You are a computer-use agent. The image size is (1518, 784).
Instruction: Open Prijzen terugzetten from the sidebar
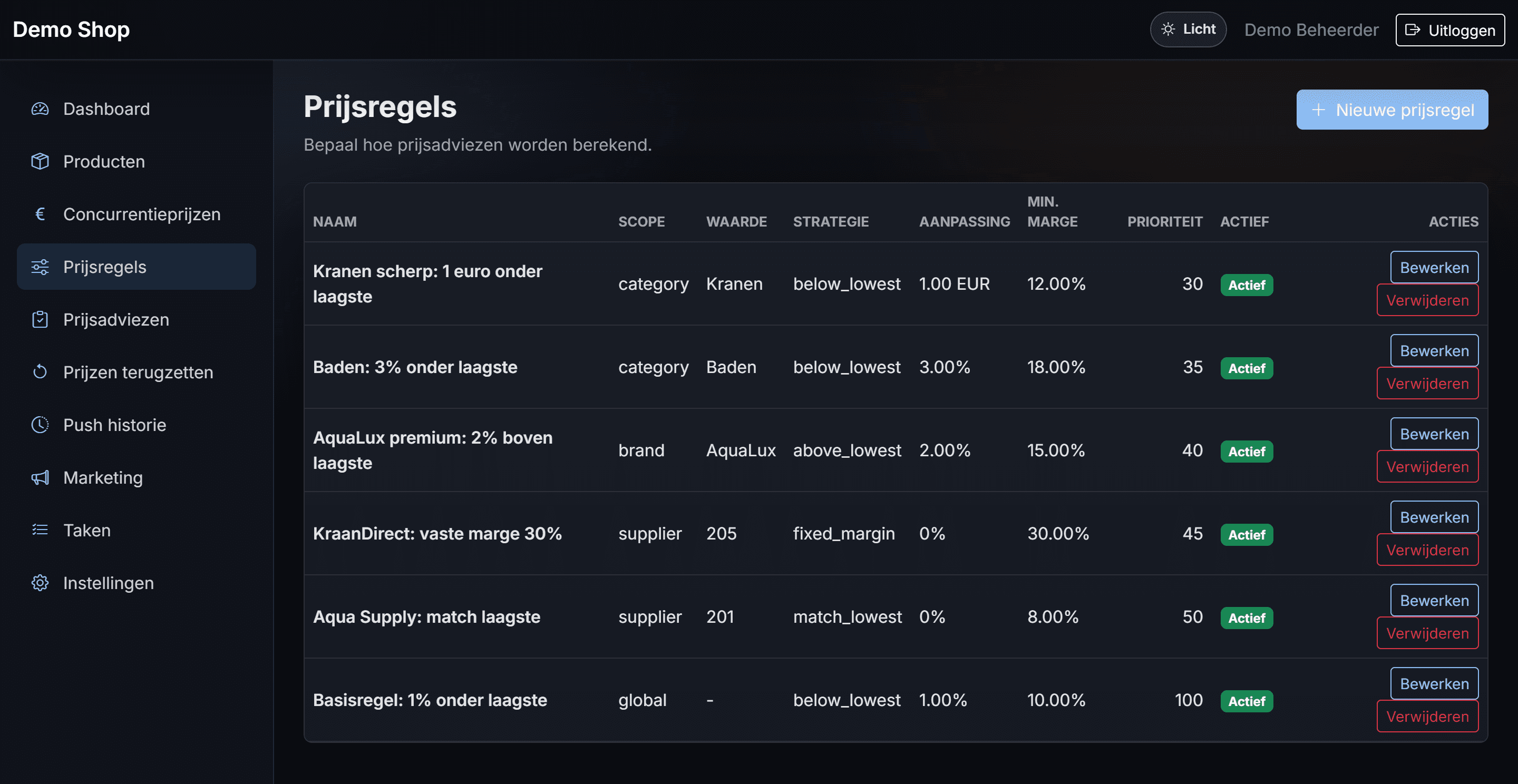coord(136,373)
